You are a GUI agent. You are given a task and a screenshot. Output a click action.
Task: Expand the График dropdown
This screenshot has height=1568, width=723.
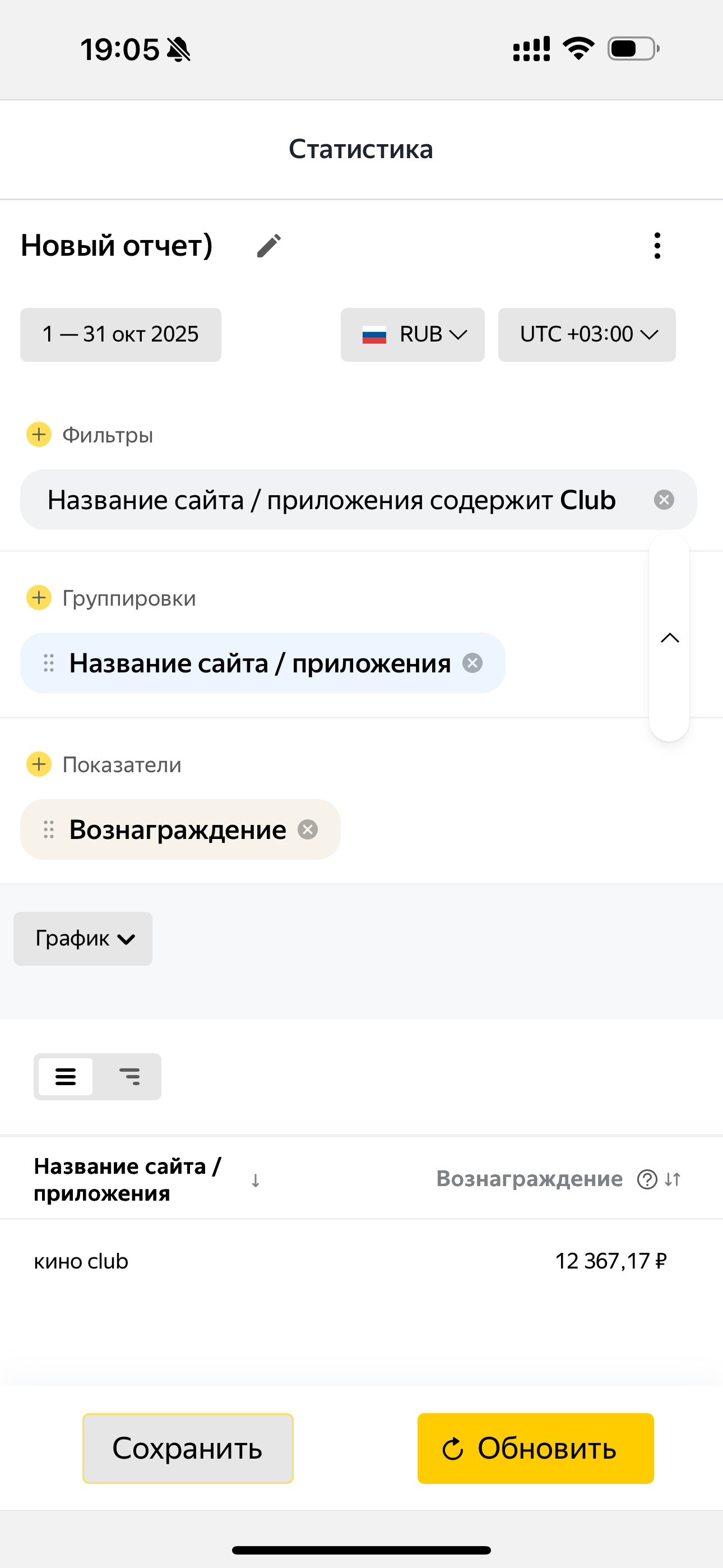(x=84, y=938)
